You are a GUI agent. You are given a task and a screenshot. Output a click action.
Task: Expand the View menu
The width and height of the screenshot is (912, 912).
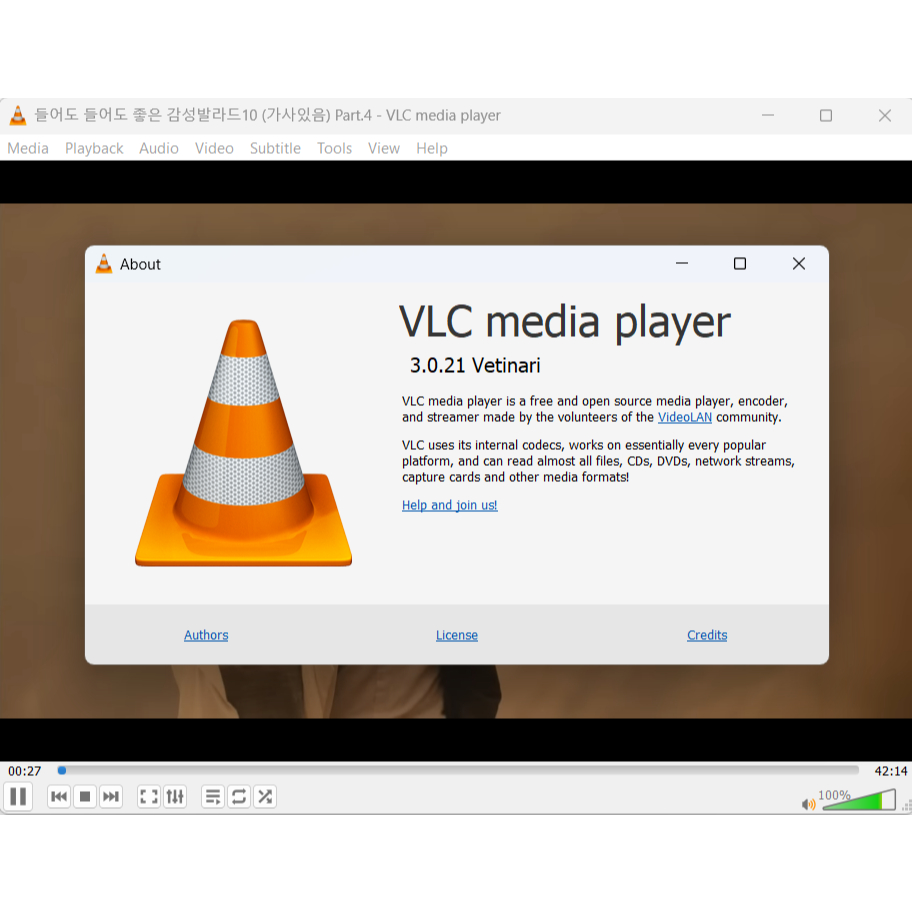click(x=383, y=148)
